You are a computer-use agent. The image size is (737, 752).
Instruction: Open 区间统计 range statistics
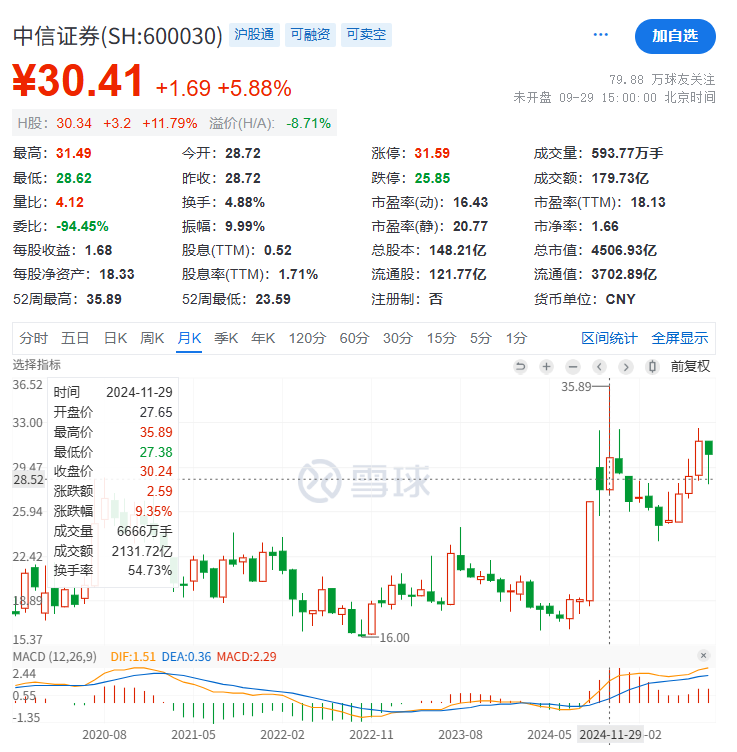click(x=609, y=338)
